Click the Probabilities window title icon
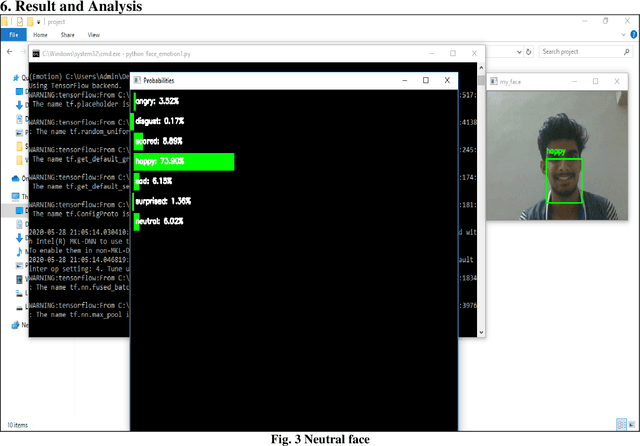This screenshot has width=640, height=446. pyautogui.click(x=137, y=80)
